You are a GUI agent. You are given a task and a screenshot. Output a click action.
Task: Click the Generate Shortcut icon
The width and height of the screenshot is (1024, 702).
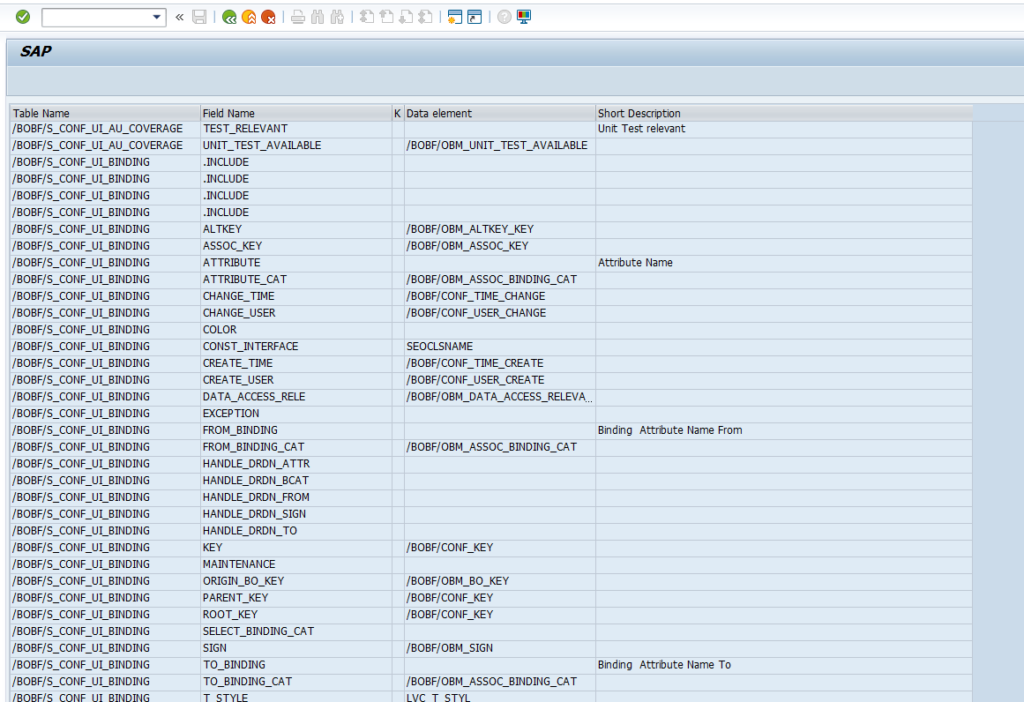(475, 17)
